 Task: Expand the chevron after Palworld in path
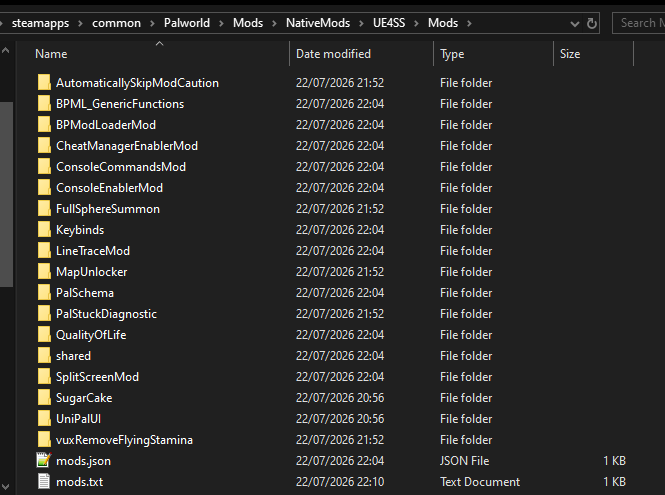pyautogui.click(x=221, y=23)
